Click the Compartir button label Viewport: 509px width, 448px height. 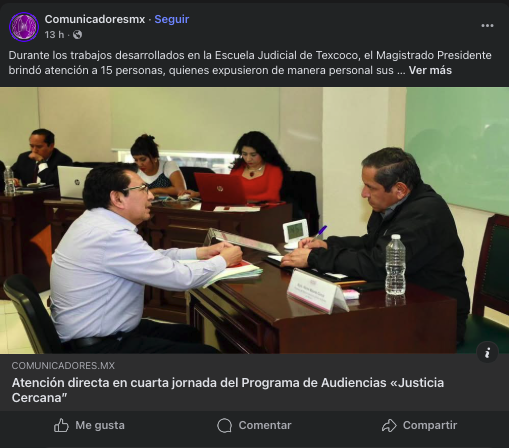point(430,425)
